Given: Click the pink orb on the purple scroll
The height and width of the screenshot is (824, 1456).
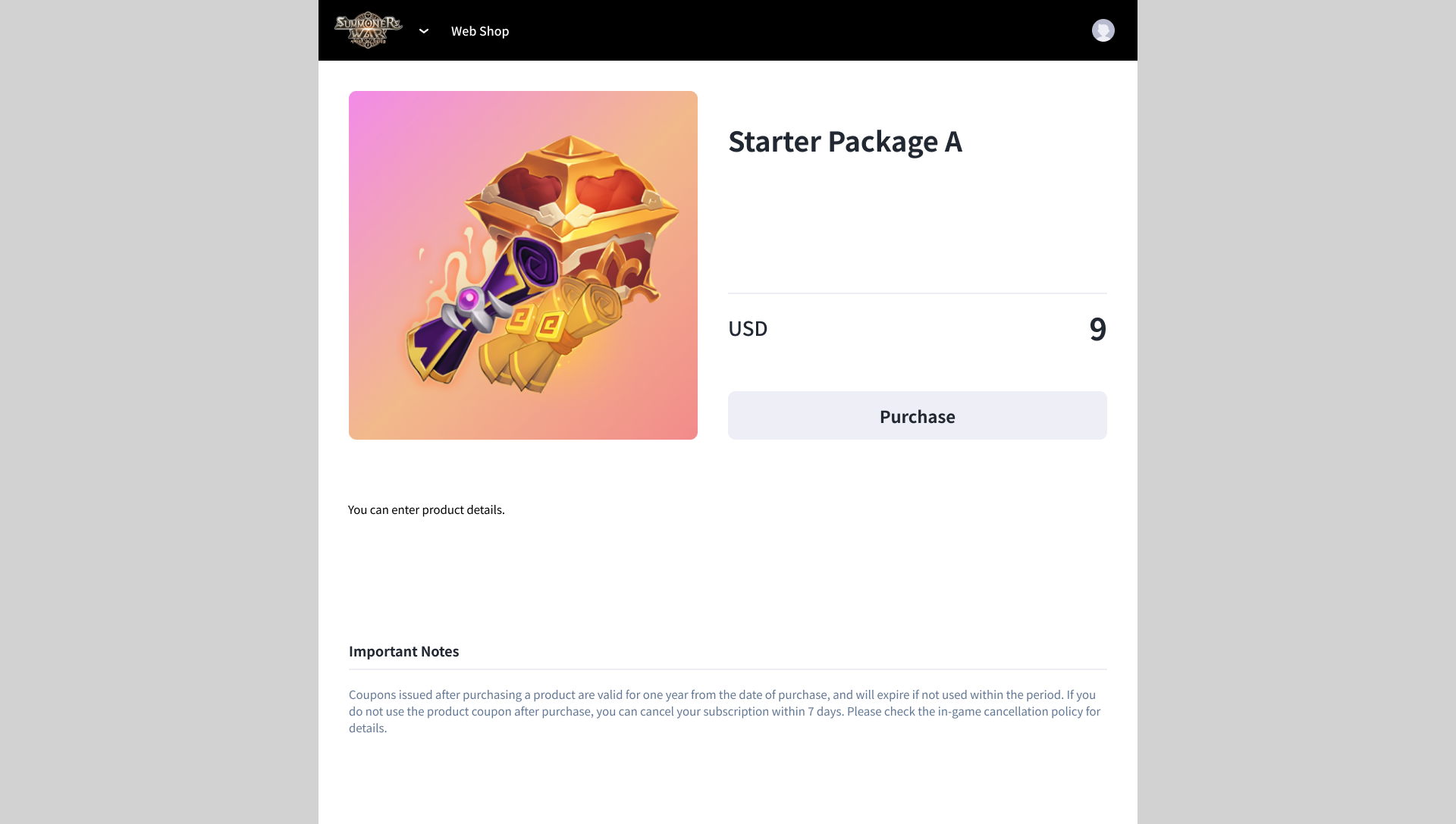Looking at the screenshot, I should click(469, 298).
